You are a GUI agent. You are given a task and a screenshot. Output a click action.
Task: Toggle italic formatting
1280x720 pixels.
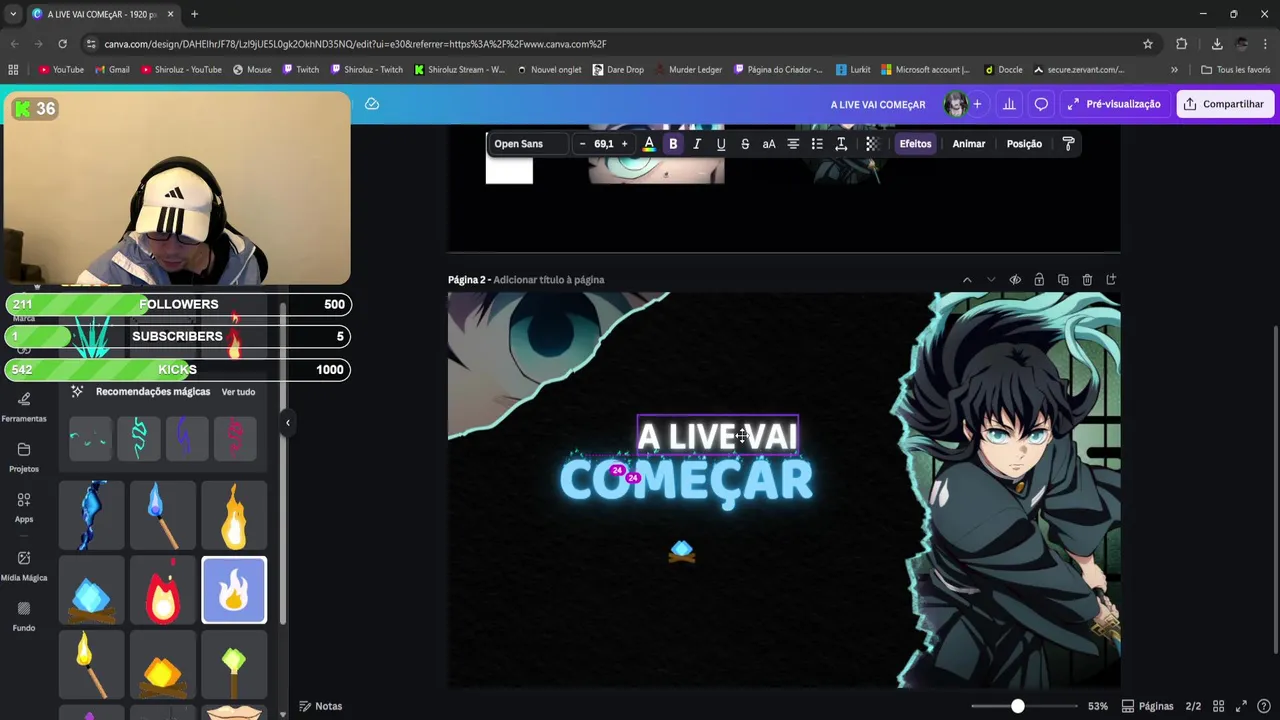(x=697, y=144)
